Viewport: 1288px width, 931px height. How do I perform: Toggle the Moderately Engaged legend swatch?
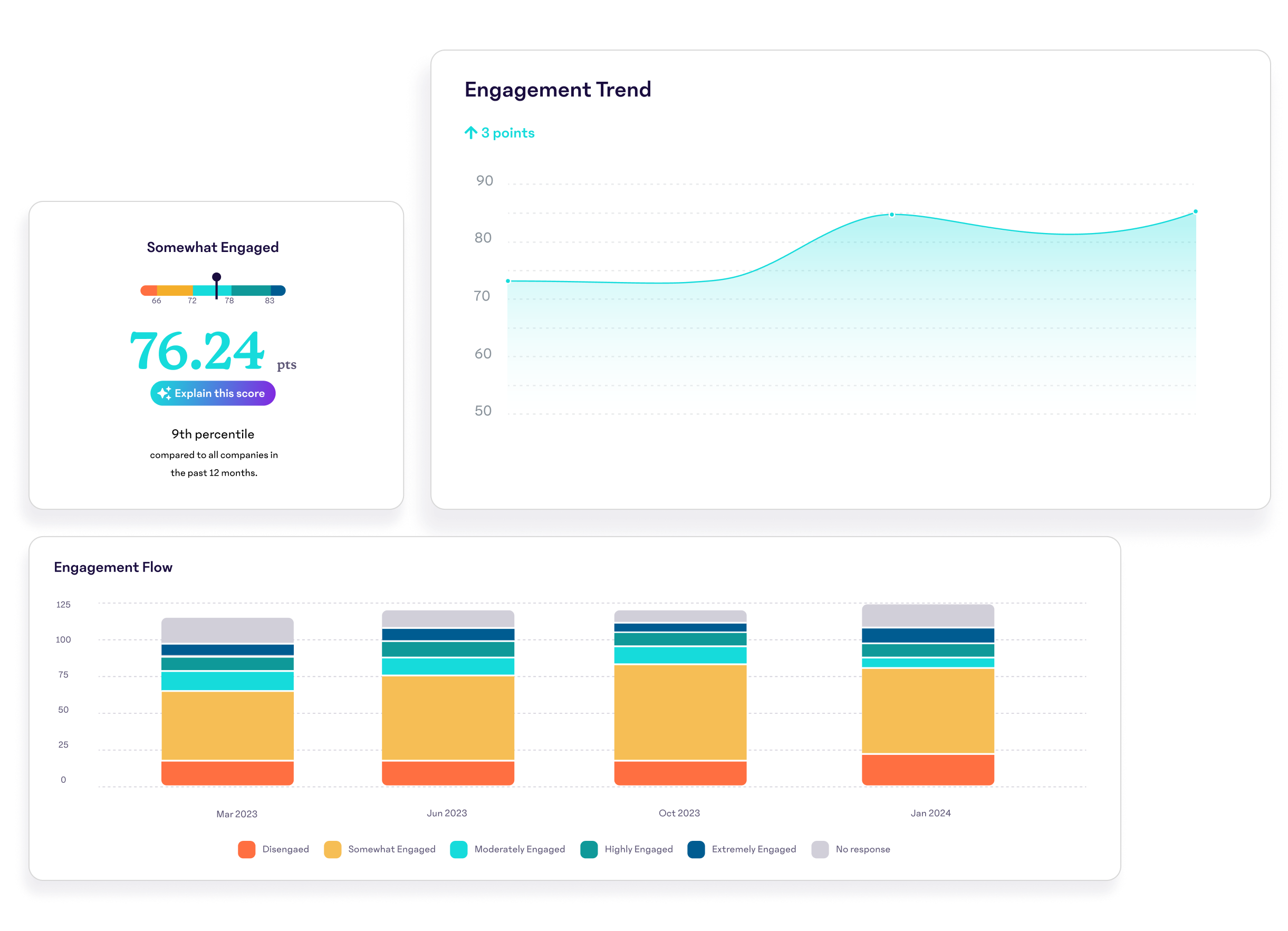point(459,849)
